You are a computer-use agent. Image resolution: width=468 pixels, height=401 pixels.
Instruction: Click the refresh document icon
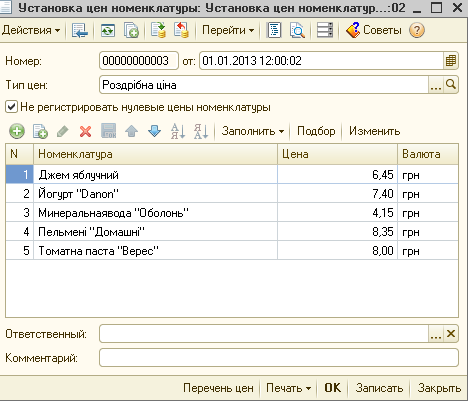click(108, 30)
